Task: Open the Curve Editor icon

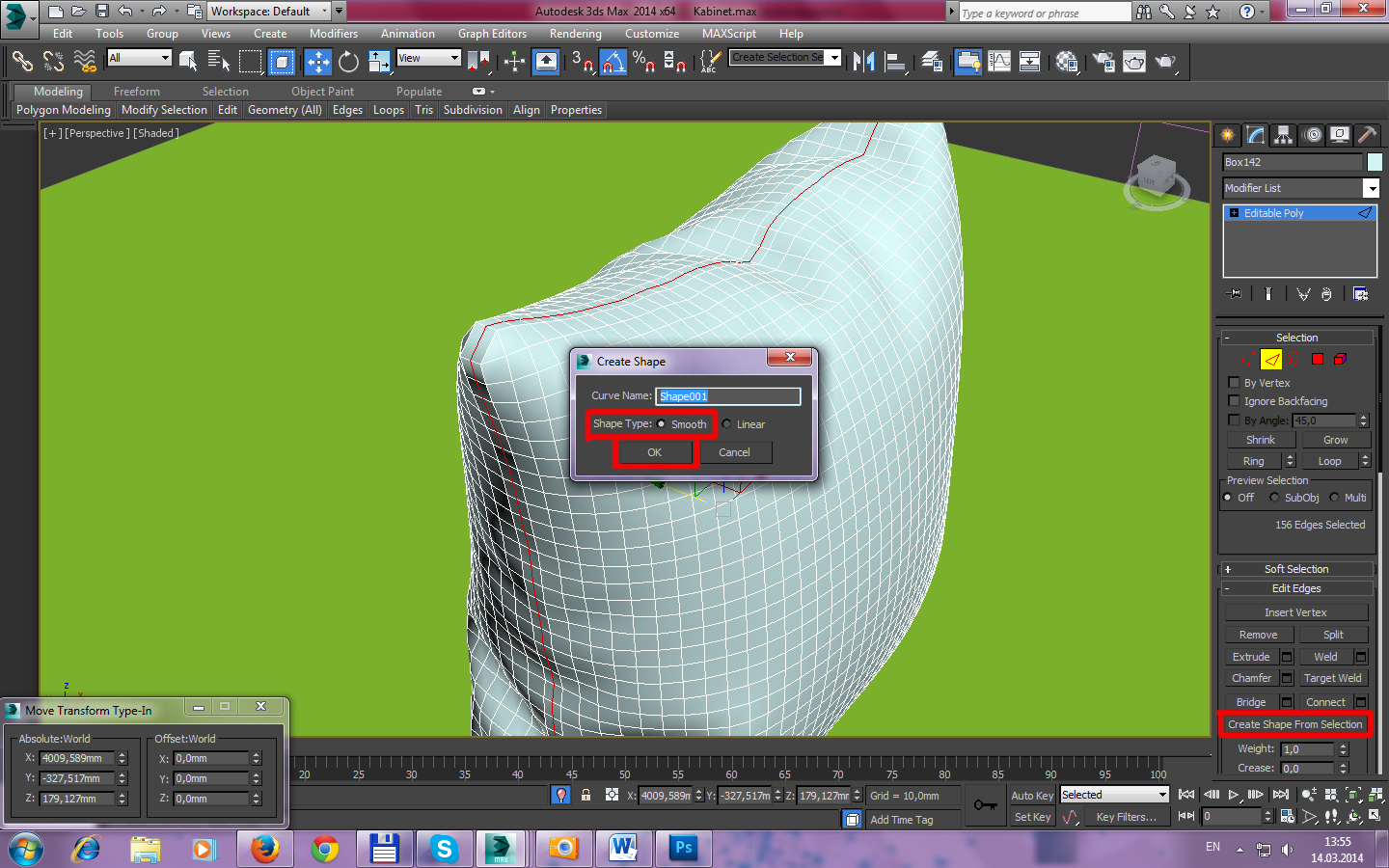Action: [x=1000, y=62]
